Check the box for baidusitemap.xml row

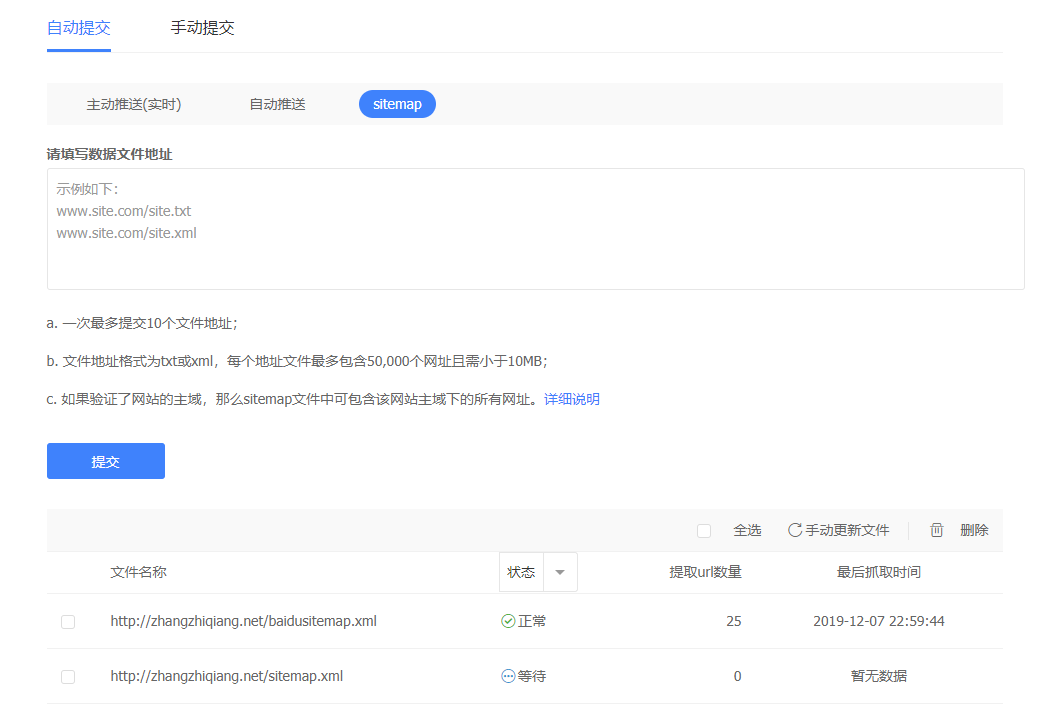(68, 621)
